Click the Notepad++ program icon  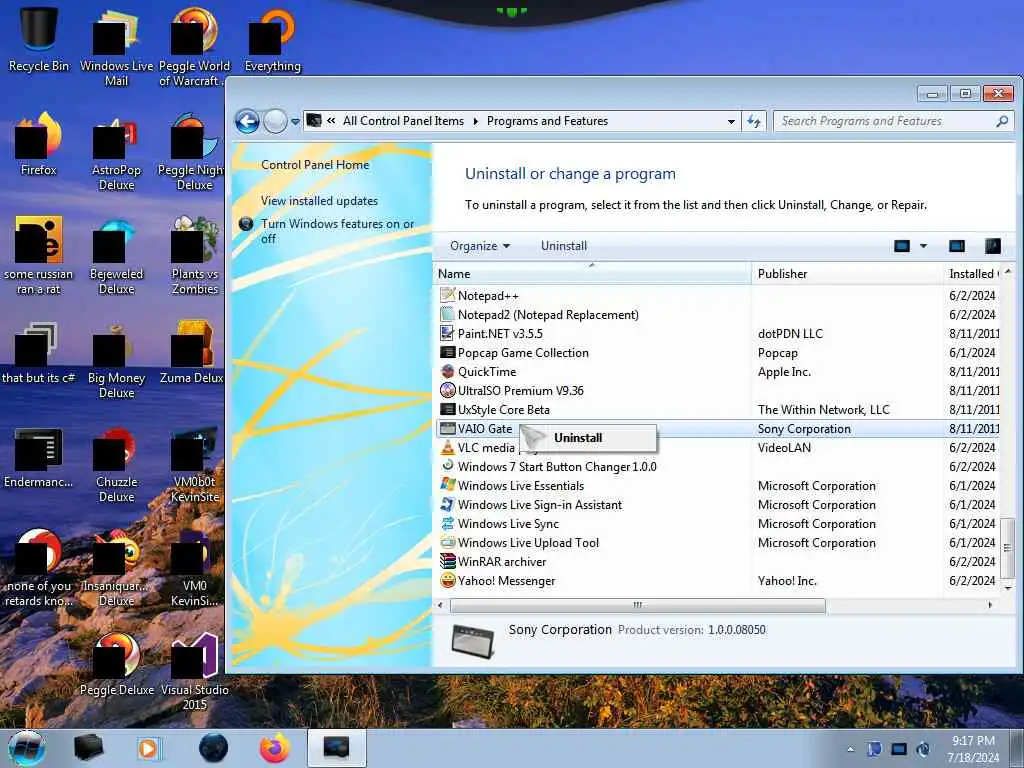(447, 295)
